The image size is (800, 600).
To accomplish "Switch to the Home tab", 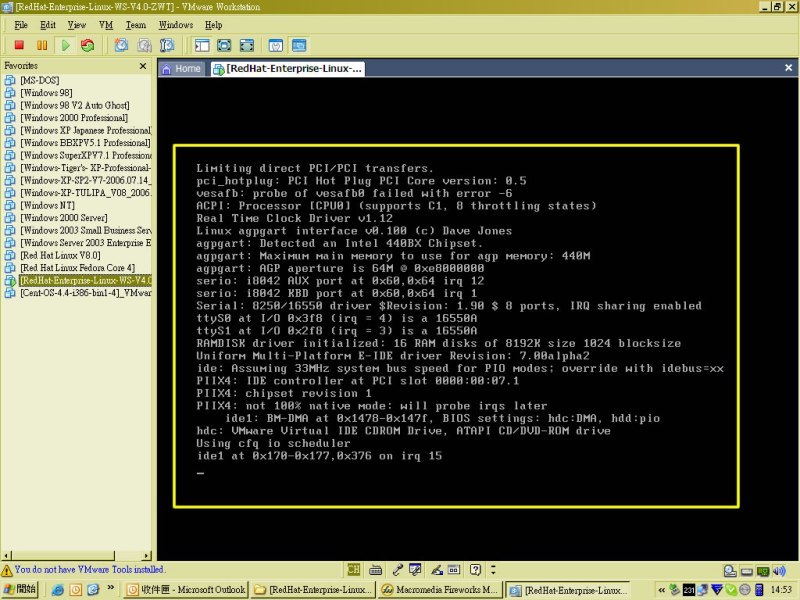I will click(x=182, y=69).
